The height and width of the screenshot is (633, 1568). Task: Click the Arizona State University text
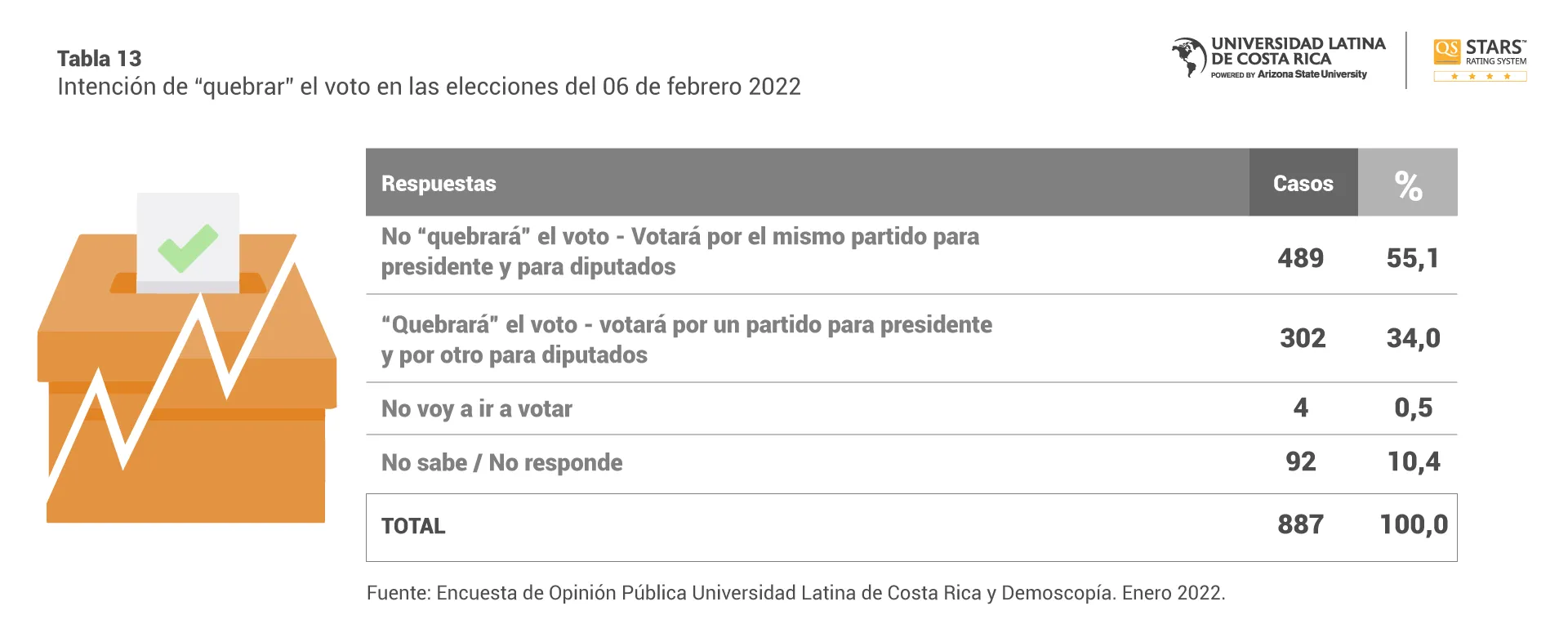point(1312,74)
